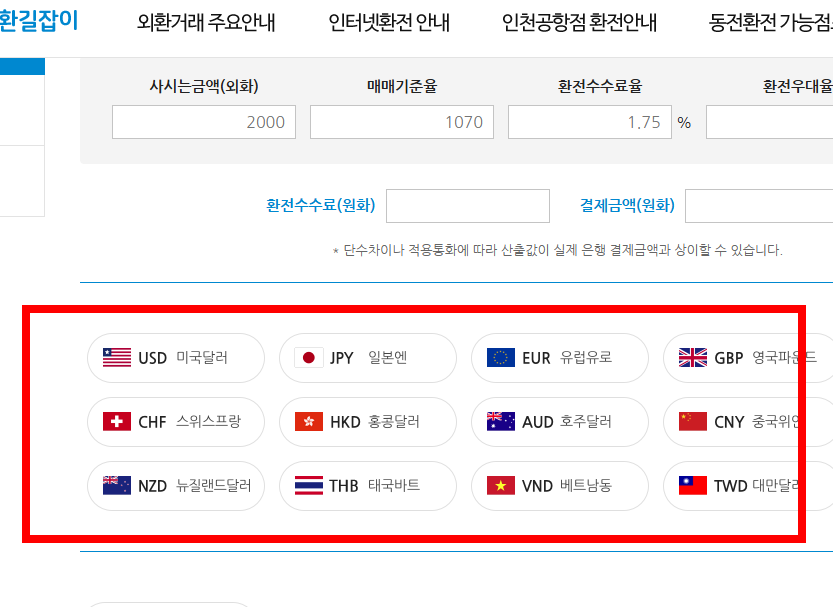
Task: Choose EUR 유럽유로 currency
Action: point(560,357)
